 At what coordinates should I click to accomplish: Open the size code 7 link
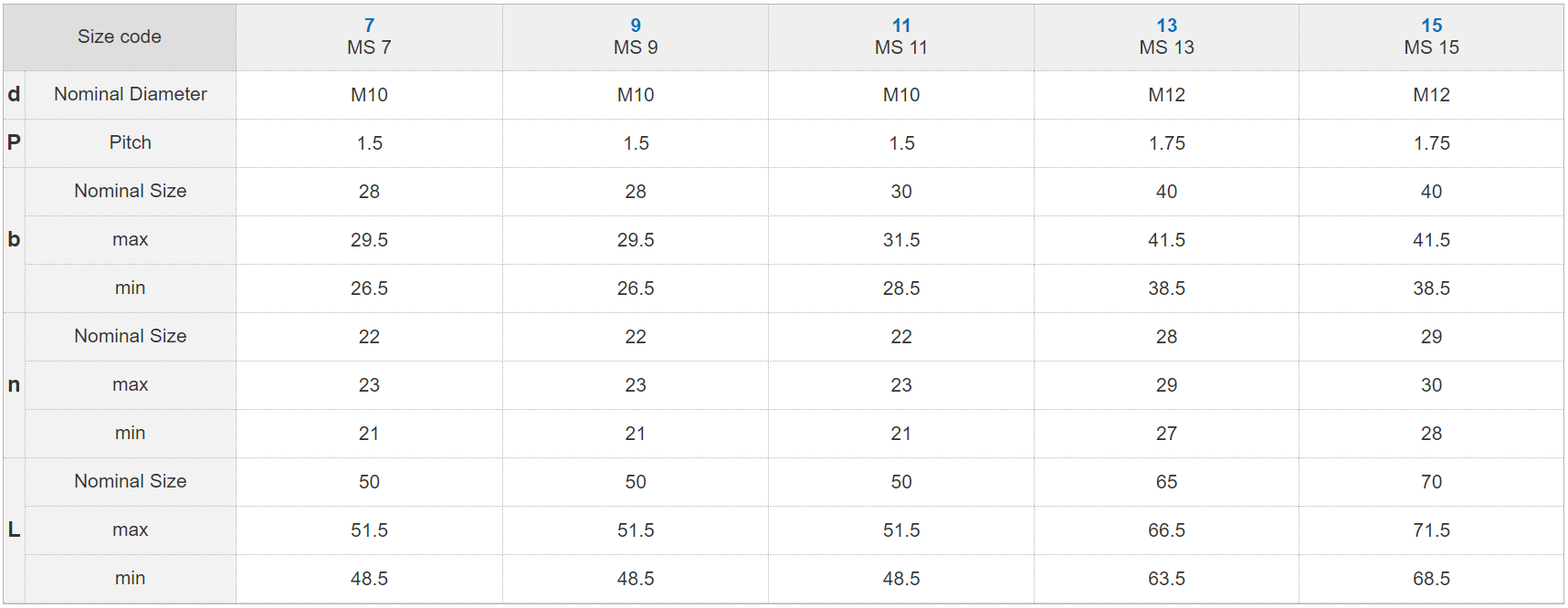[369, 26]
